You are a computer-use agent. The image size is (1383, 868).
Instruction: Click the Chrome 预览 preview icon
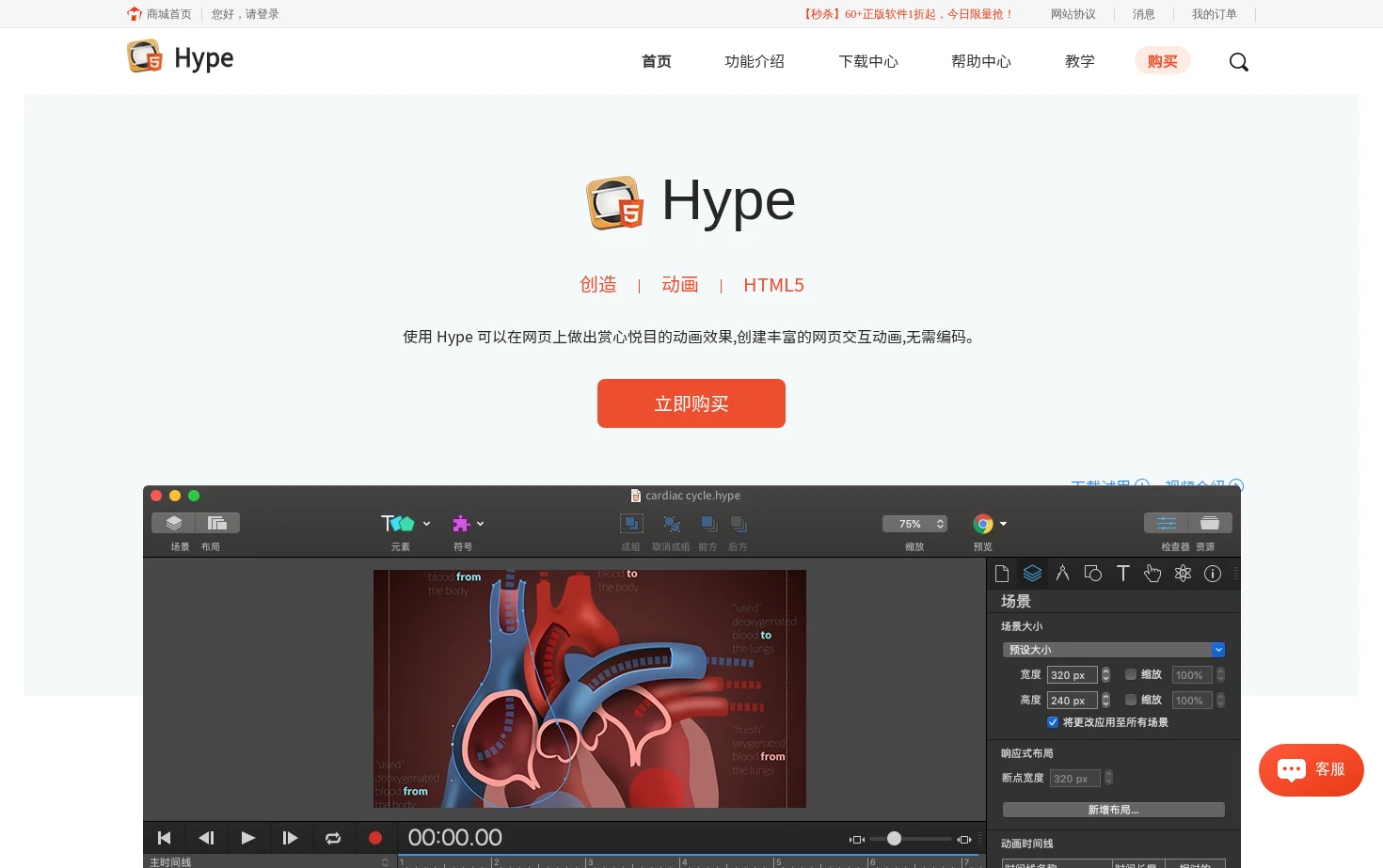pos(983,524)
